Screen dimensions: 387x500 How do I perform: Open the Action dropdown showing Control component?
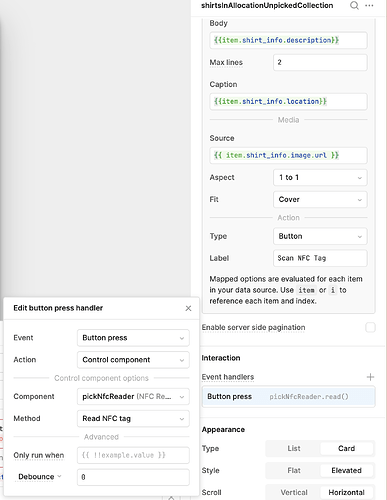point(133,360)
